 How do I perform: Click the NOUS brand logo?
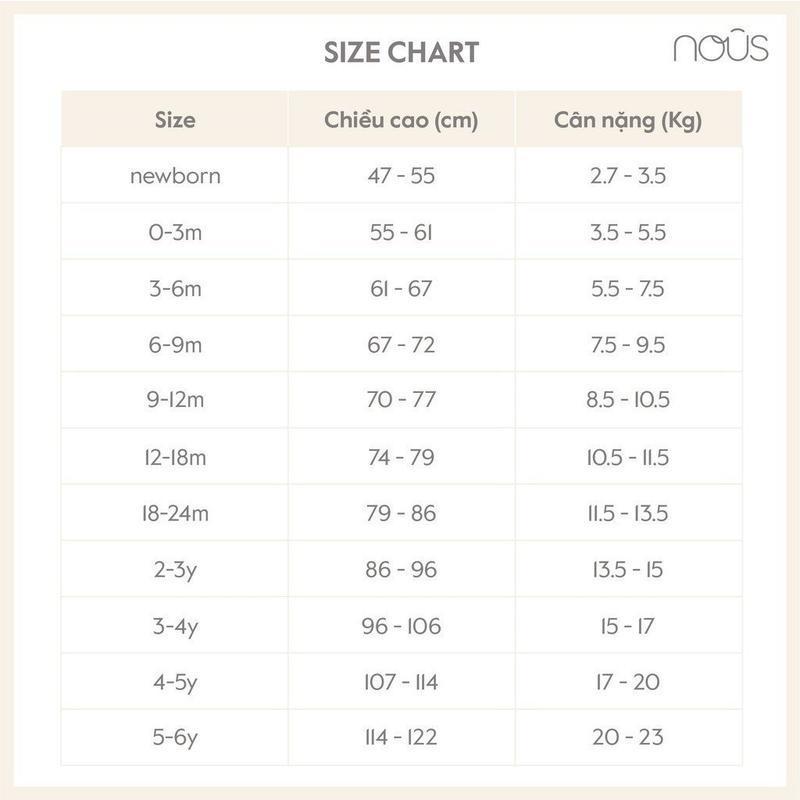click(x=720, y=48)
